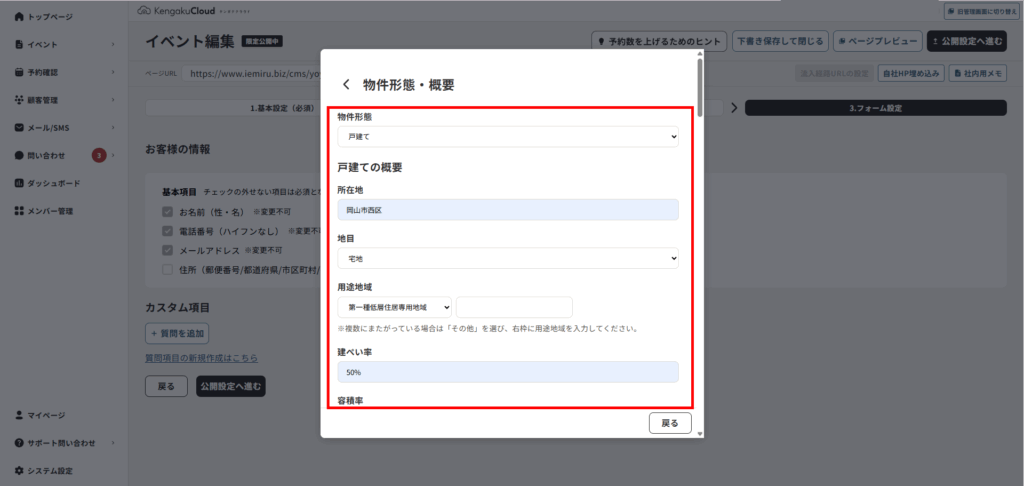Screen dimensions: 1024x486
Task: Click ＋質問を追加 button
Action: pos(177,333)
